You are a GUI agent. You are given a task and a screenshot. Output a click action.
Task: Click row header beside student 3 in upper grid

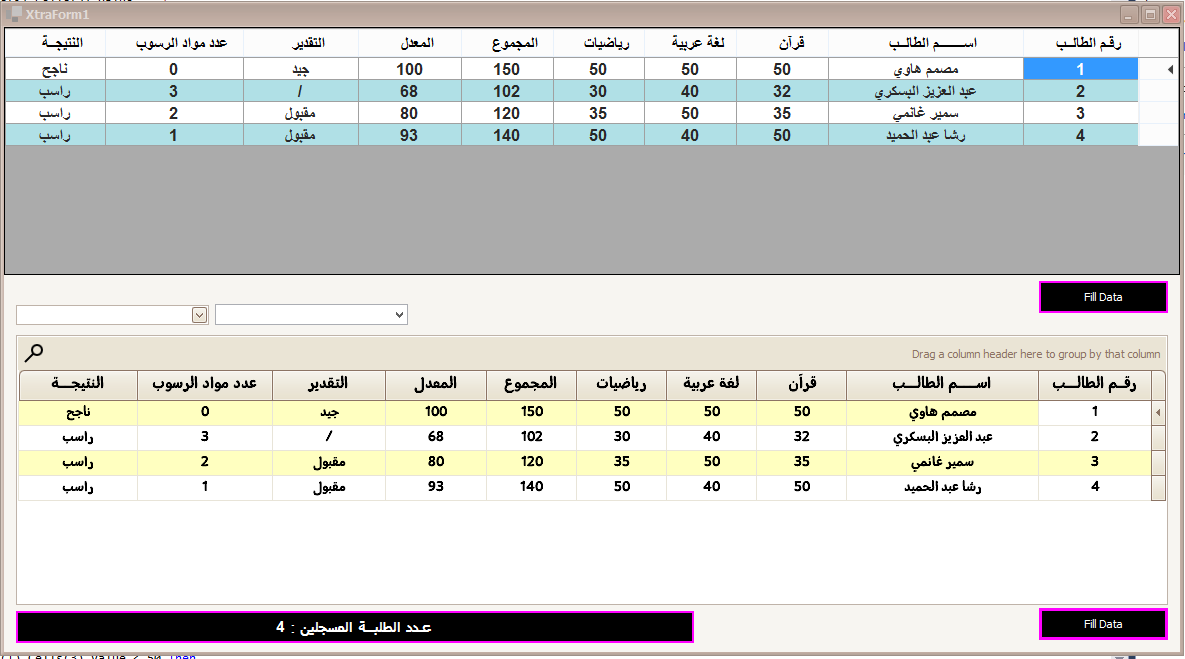[x=1156, y=113]
